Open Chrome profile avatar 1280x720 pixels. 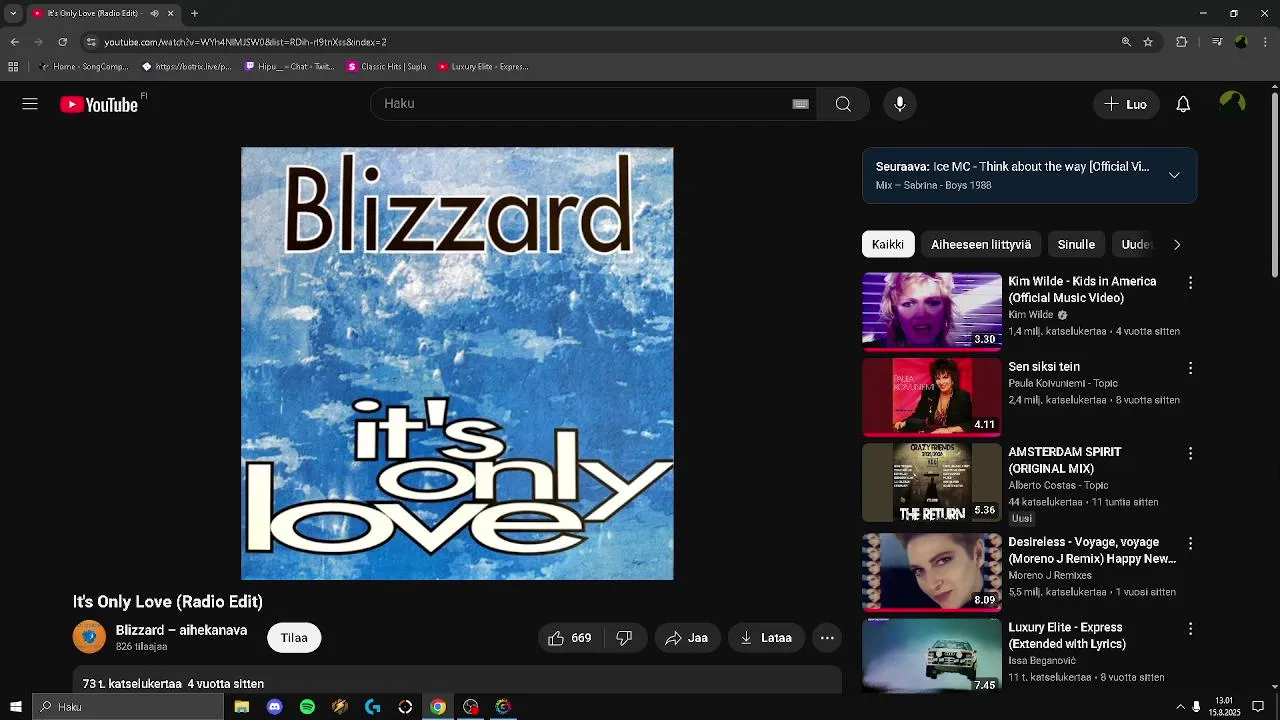(1241, 42)
